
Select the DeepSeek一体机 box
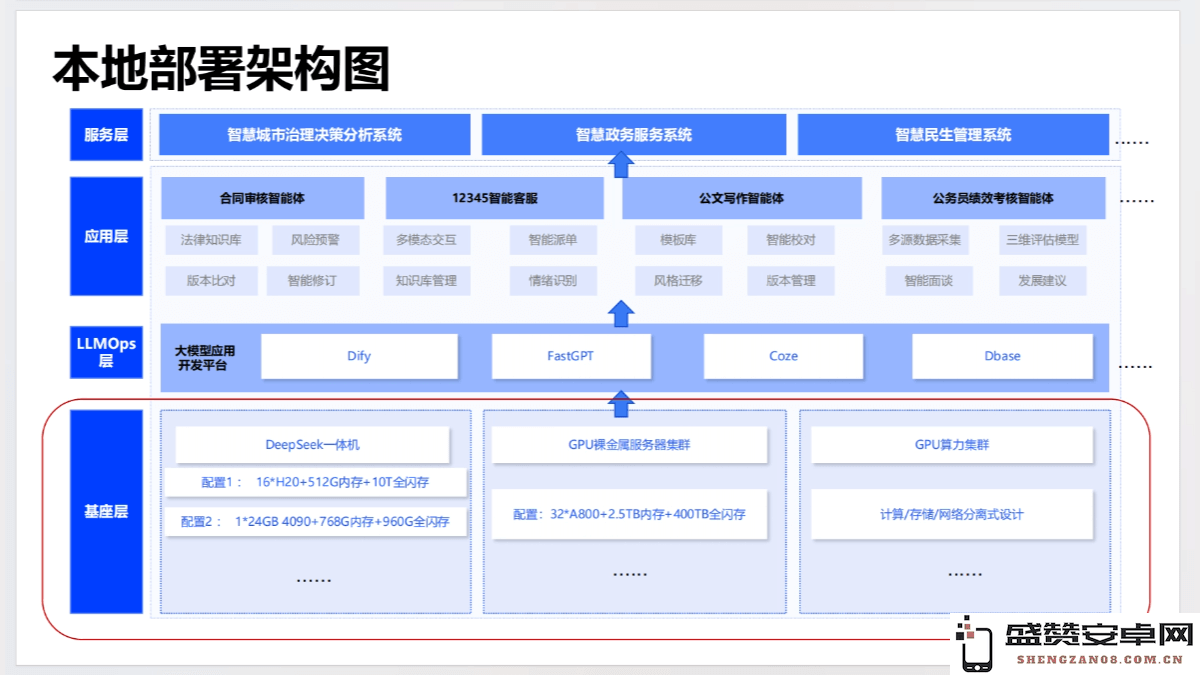(x=312, y=445)
